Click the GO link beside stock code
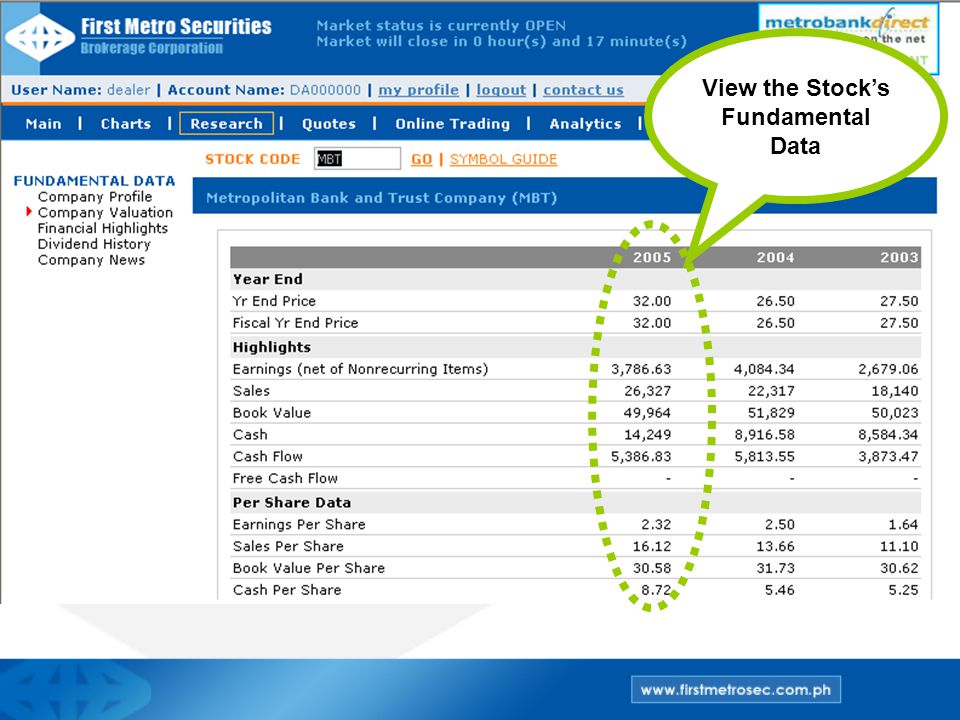The width and height of the screenshot is (960, 720). tap(421, 159)
